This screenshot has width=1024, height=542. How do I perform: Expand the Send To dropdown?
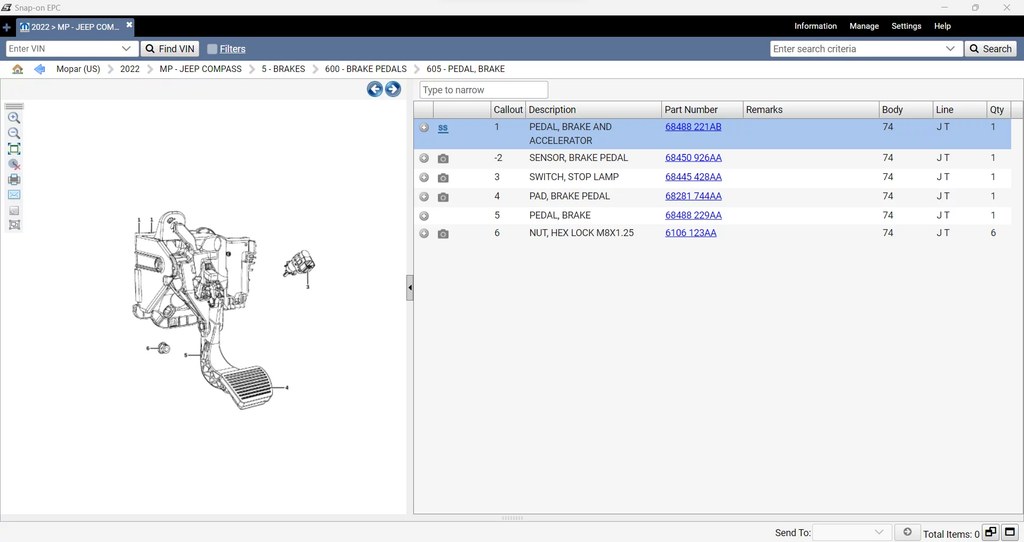click(879, 533)
